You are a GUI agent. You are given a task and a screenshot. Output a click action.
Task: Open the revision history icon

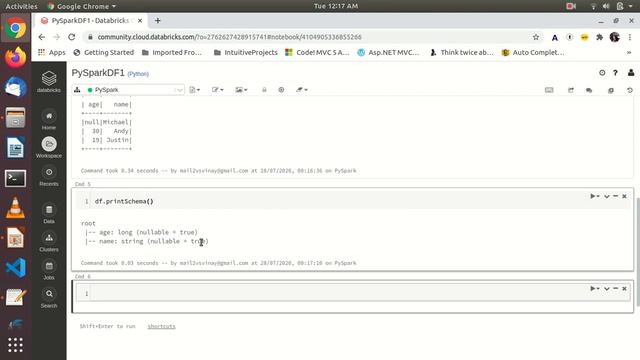click(x=630, y=90)
